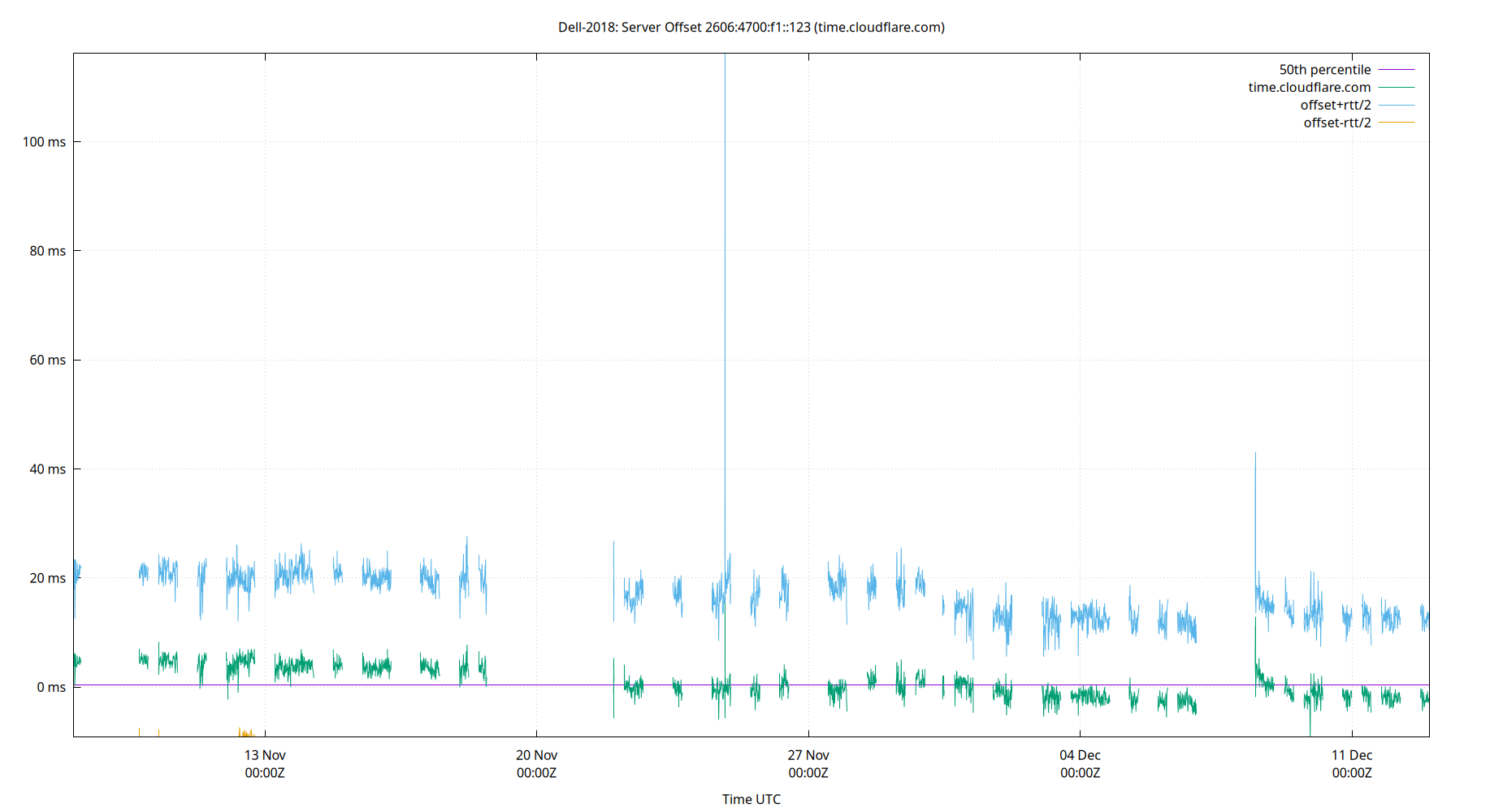Select the Time UTC axis label
The height and width of the screenshot is (812, 1503).
coord(751,799)
